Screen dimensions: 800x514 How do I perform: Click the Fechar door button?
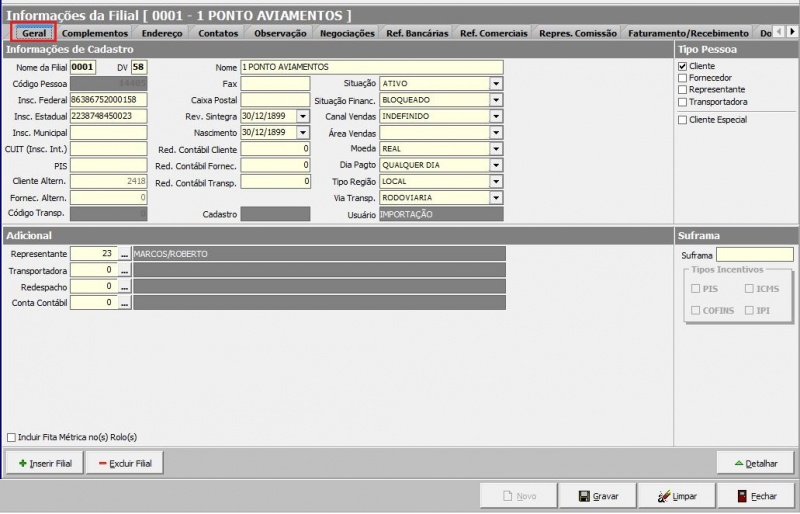point(756,496)
